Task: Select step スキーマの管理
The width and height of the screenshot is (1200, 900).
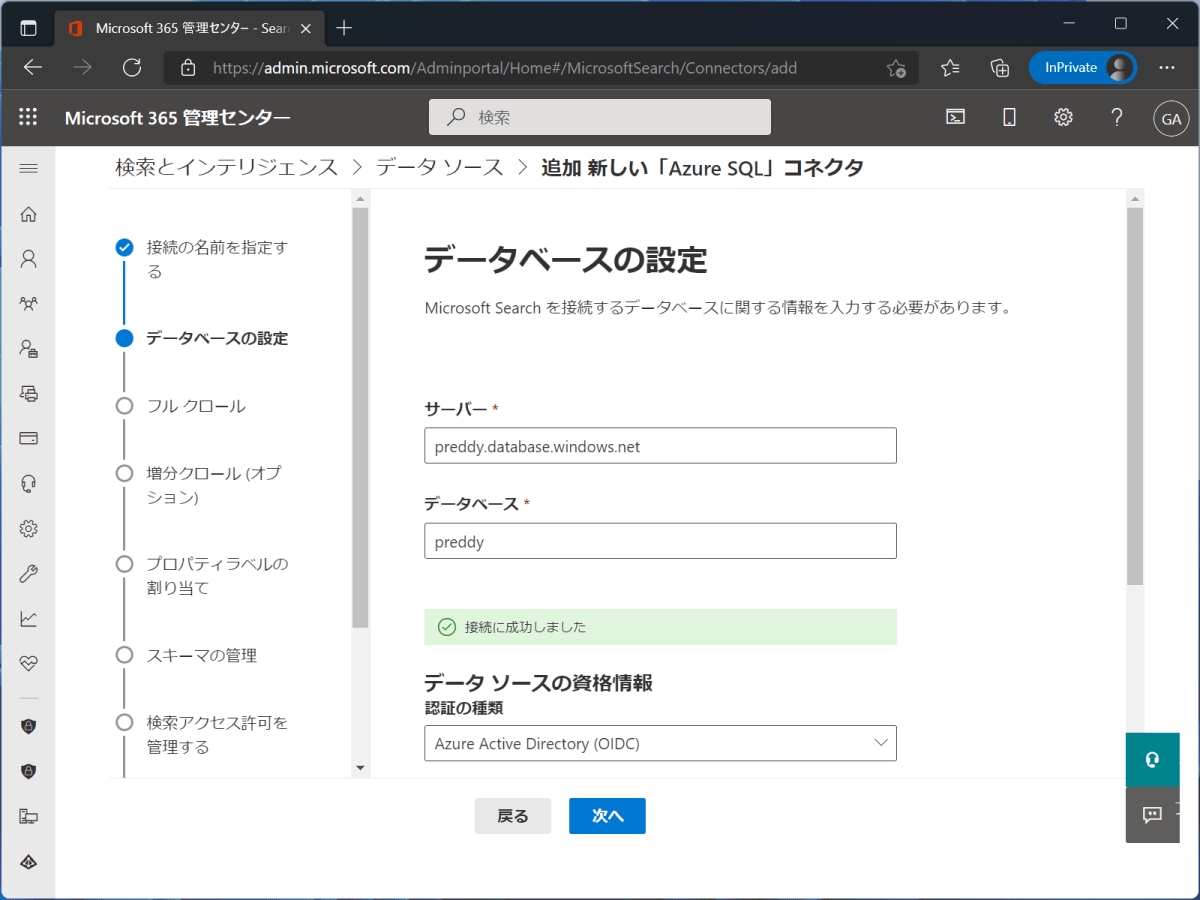Action: coord(201,656)
